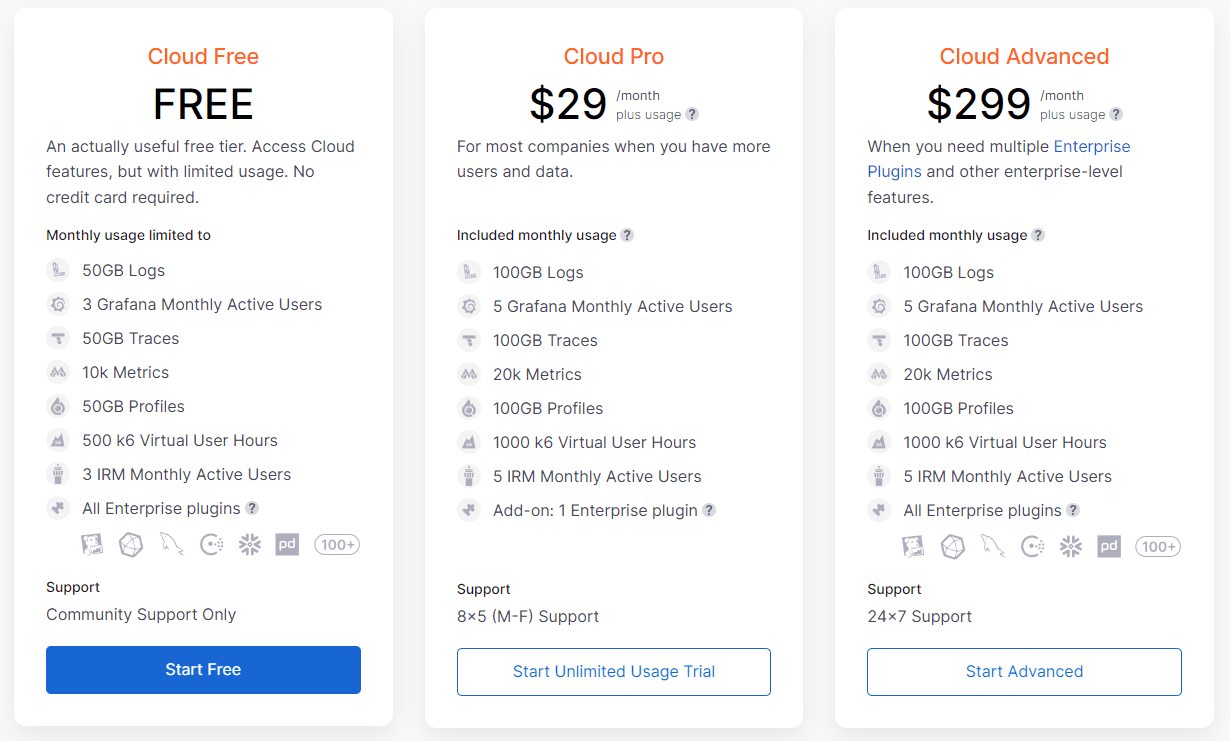Click the Start Advanced button

[x=1024, y=672]
